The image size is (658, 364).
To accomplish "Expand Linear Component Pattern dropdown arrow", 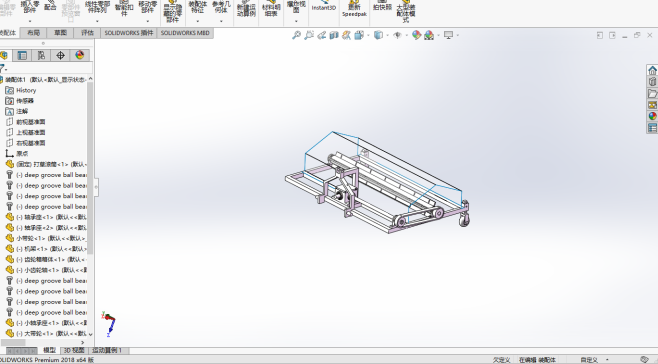I will [x=97, y=21].
